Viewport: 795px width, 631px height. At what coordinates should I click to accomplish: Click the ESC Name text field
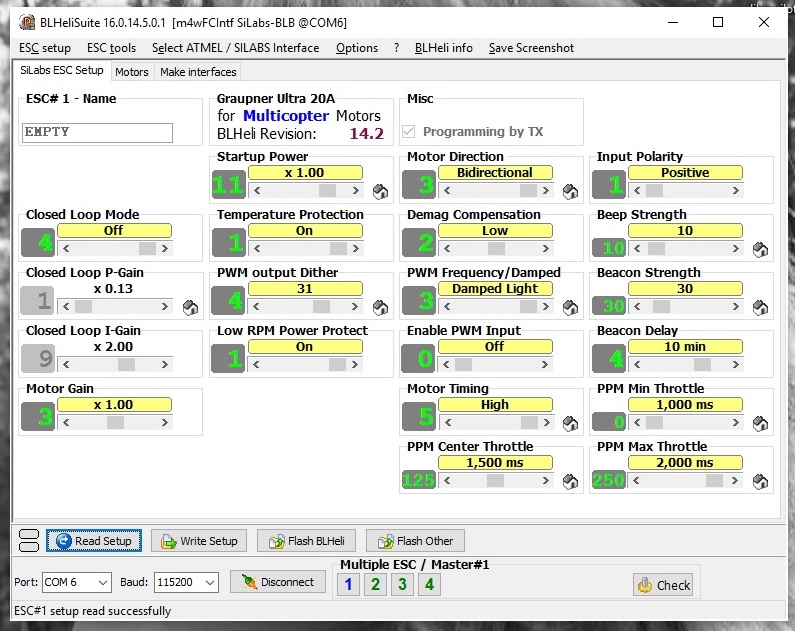[x=97, y=132]
